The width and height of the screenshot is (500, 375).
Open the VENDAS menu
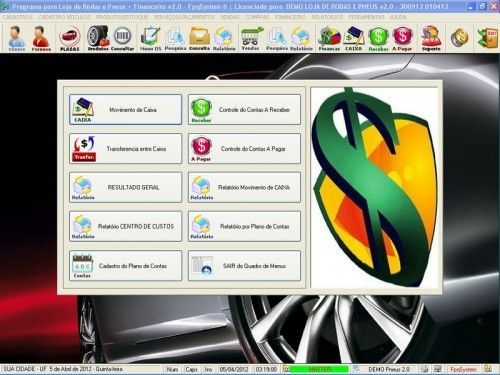[x=230, y=17]
